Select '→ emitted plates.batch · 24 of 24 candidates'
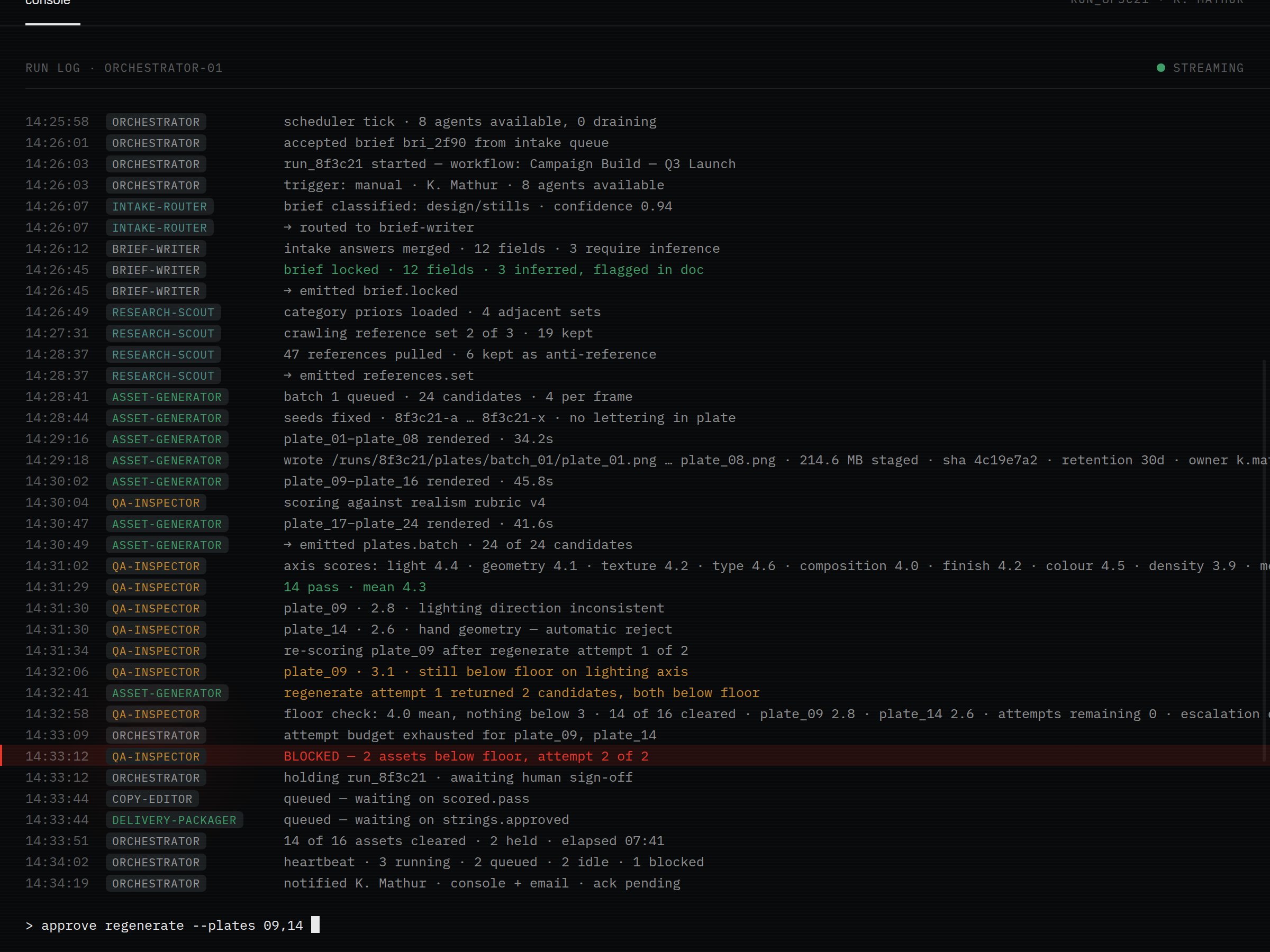This screenshot has height=952, width=1270. coord(458,545)
